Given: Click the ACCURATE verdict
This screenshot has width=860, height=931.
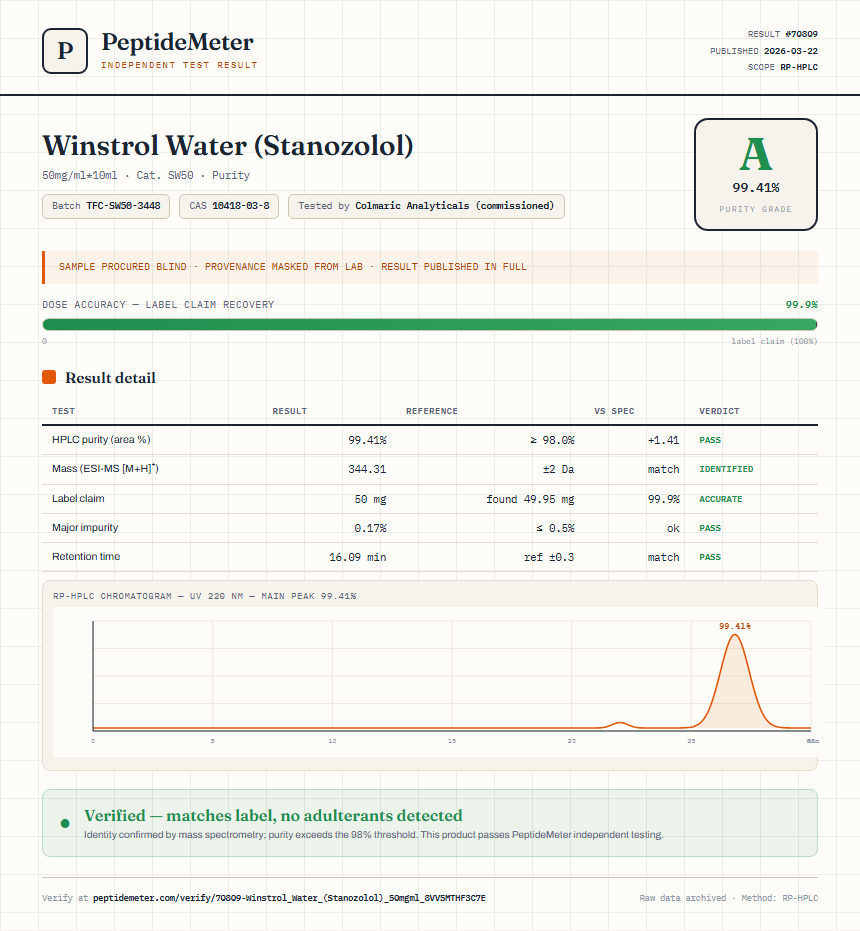Looking at the screenshot, I should (720, 499).
